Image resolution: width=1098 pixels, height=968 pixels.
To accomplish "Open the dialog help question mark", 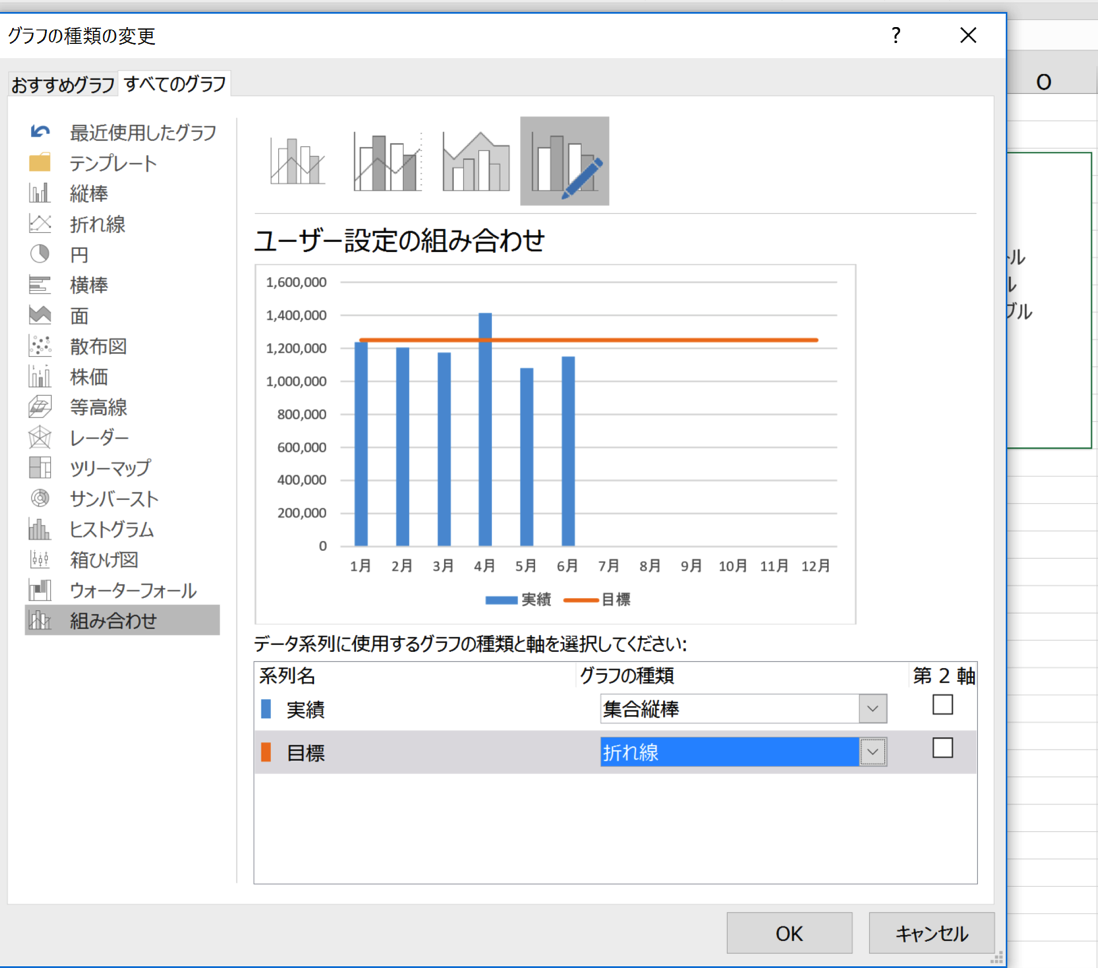I will coord(896,35).
